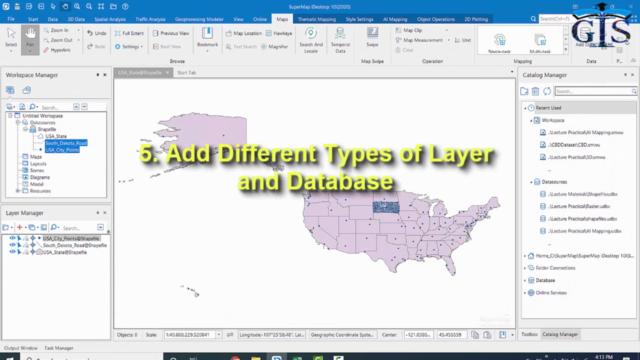This screenshot has width=640, height=360.
Task: Switch to the Spatial Analysis ribbon tab
Action: [x=110, y=19]
